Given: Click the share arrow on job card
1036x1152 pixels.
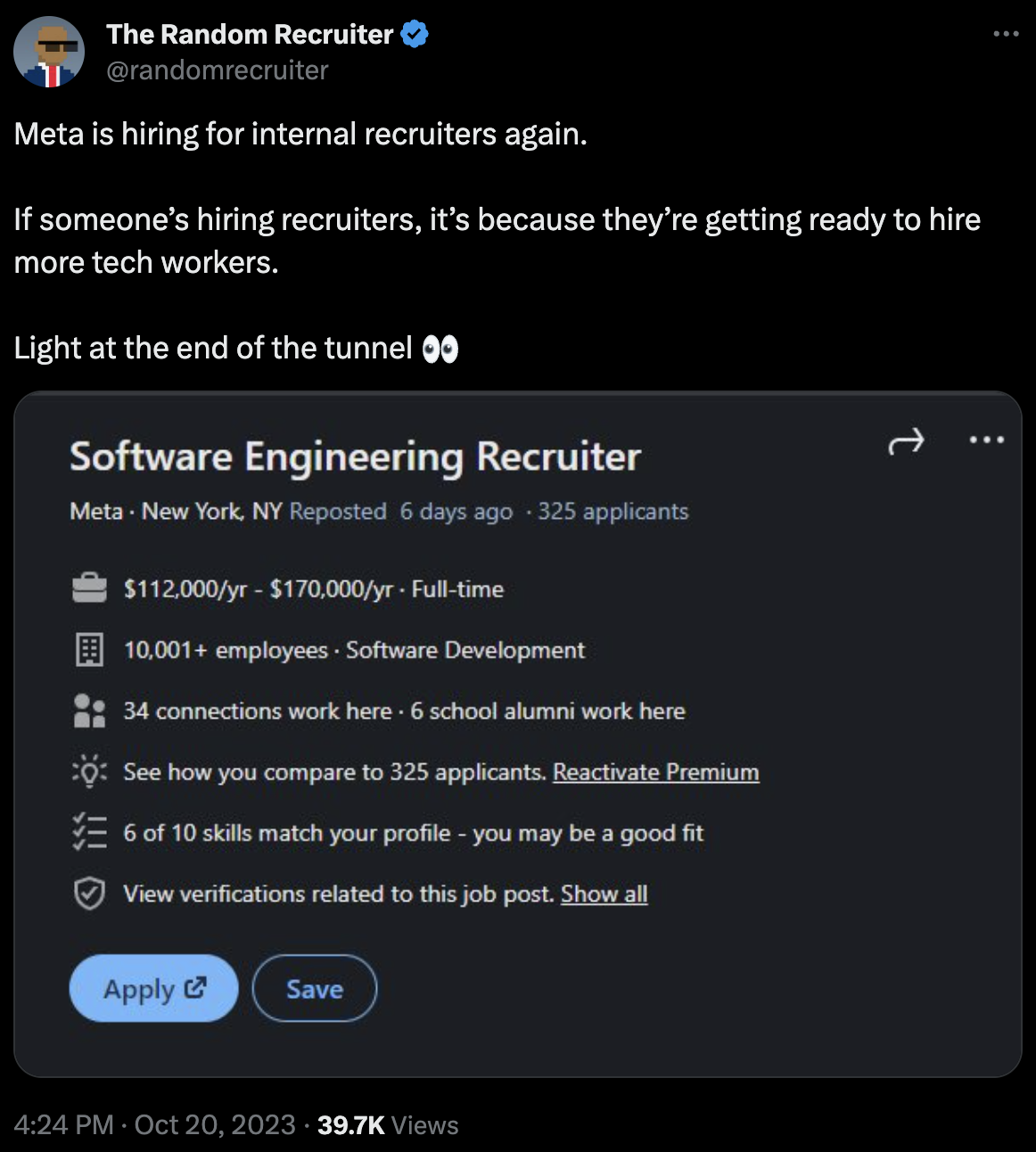Looking at the screenshot, I should pyautogui.click(x=906, y=440).
